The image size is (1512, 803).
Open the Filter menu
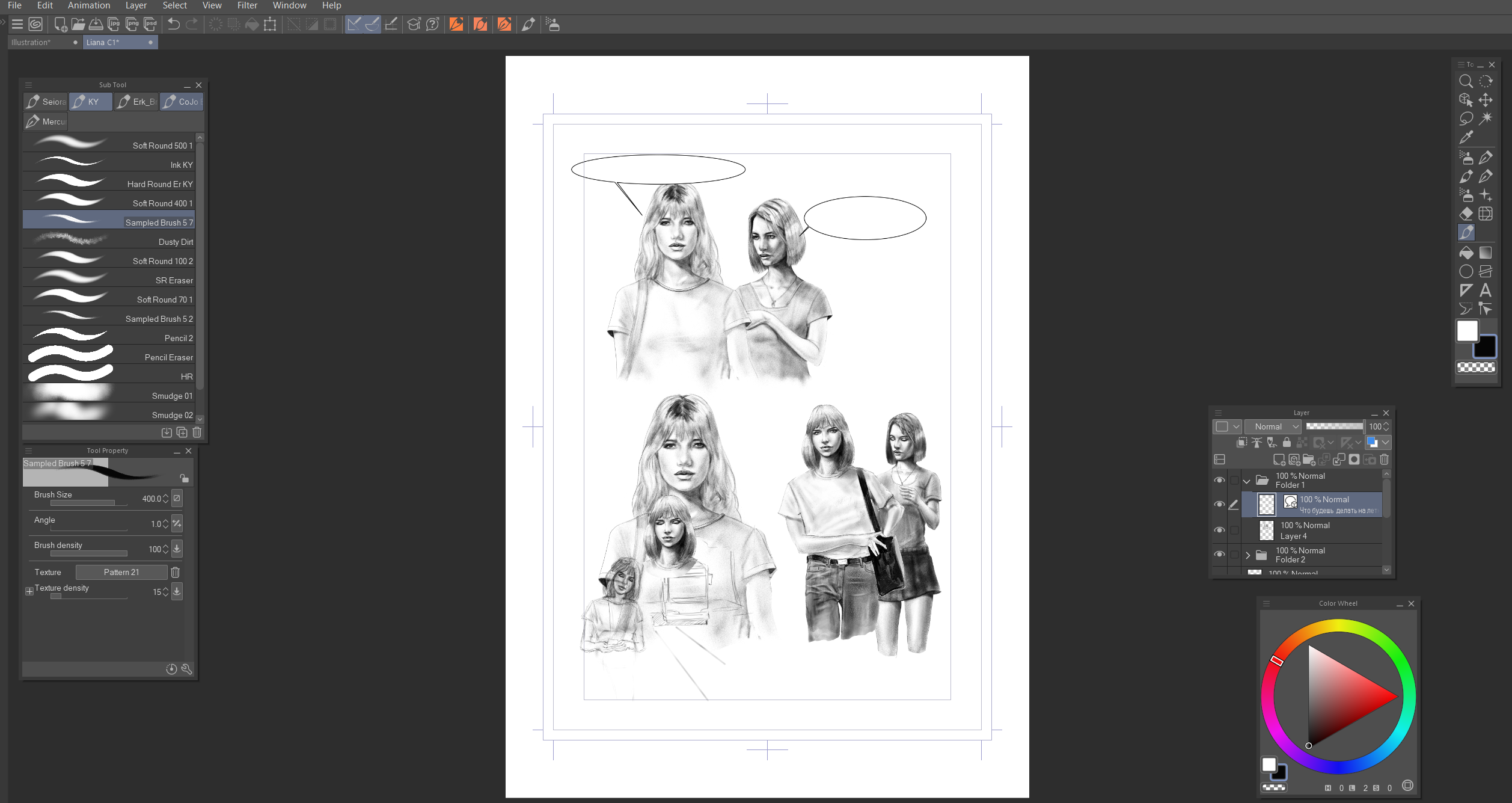tap(246, 5)
